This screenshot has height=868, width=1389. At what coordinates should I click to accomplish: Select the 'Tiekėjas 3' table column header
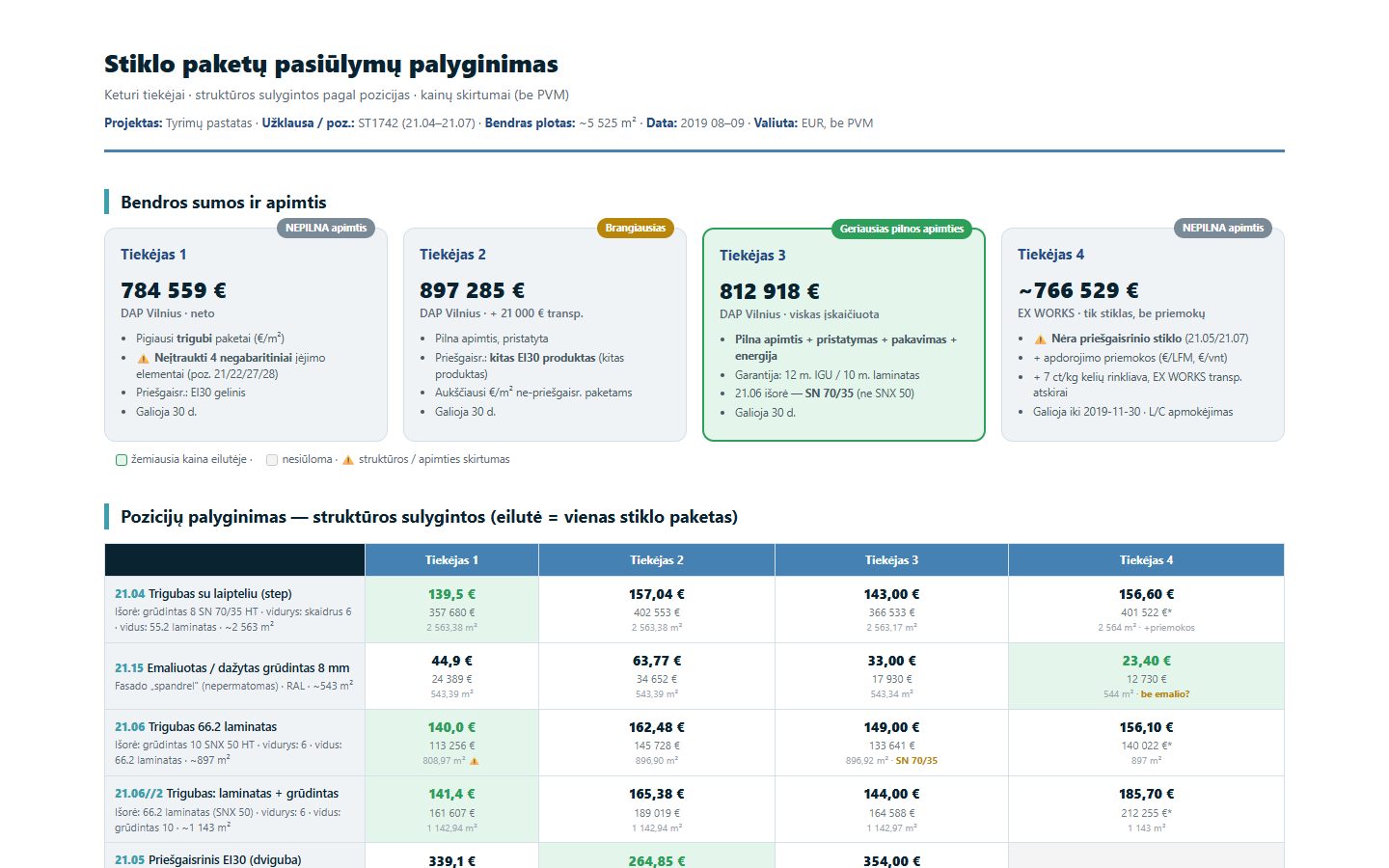click(891, 560)
